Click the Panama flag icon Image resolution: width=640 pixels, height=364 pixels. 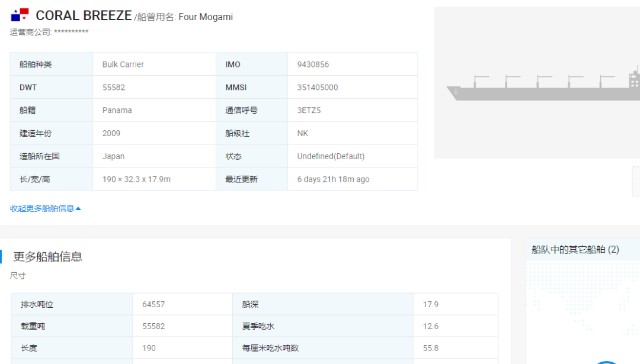(20, 15)
